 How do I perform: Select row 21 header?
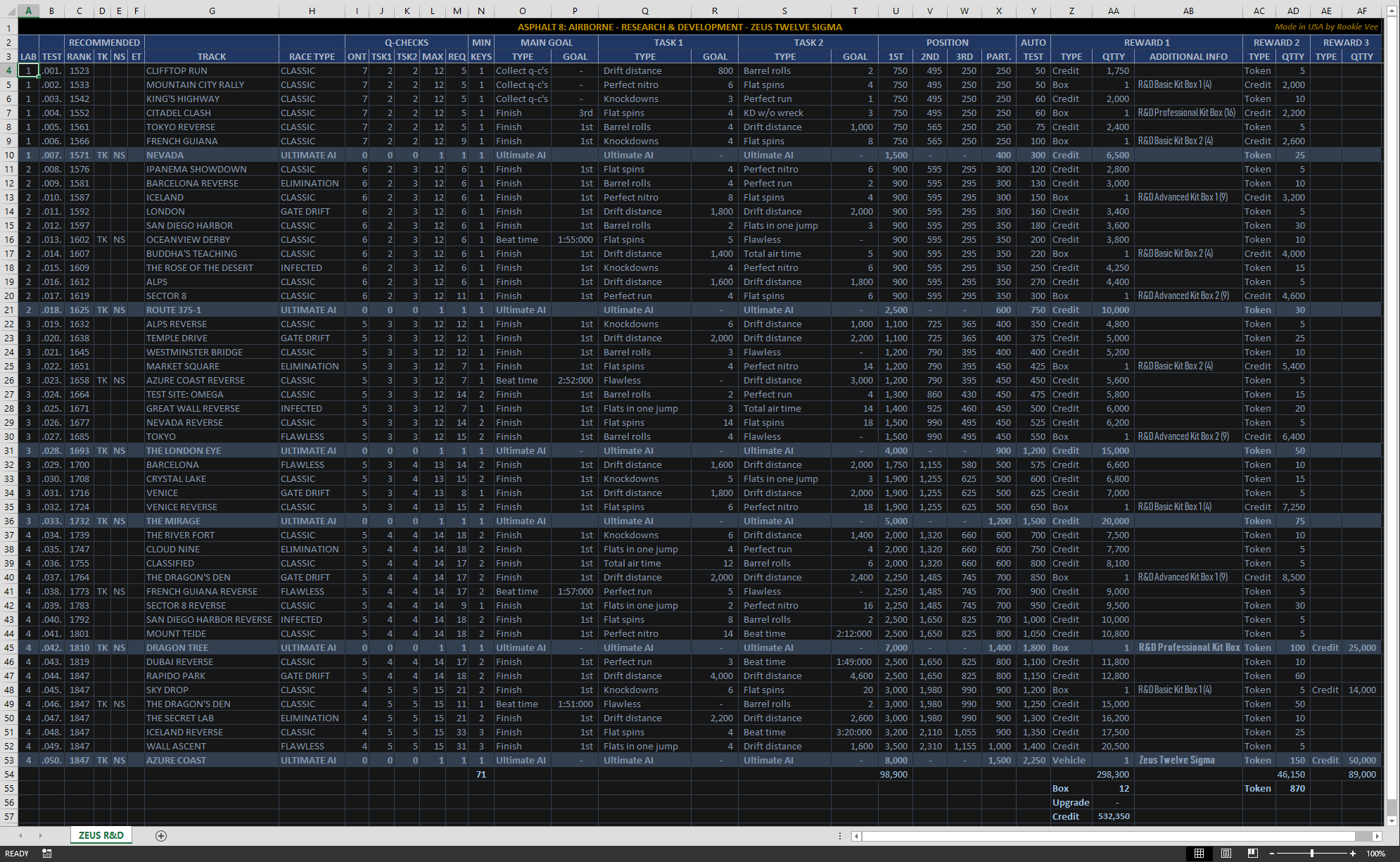tap(9, 310)
